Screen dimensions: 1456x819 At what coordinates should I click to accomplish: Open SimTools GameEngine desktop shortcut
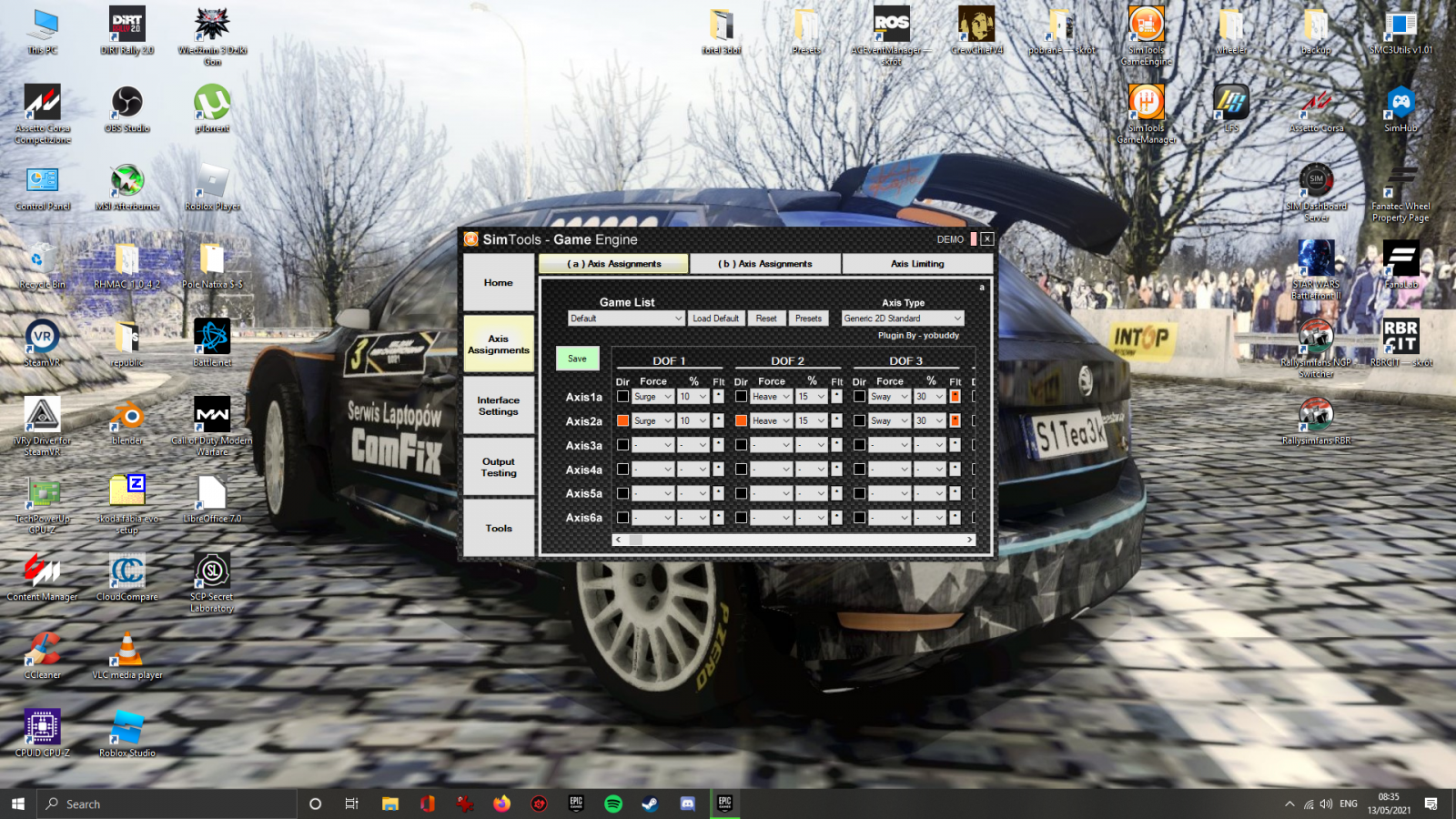tap(1147, 35)
